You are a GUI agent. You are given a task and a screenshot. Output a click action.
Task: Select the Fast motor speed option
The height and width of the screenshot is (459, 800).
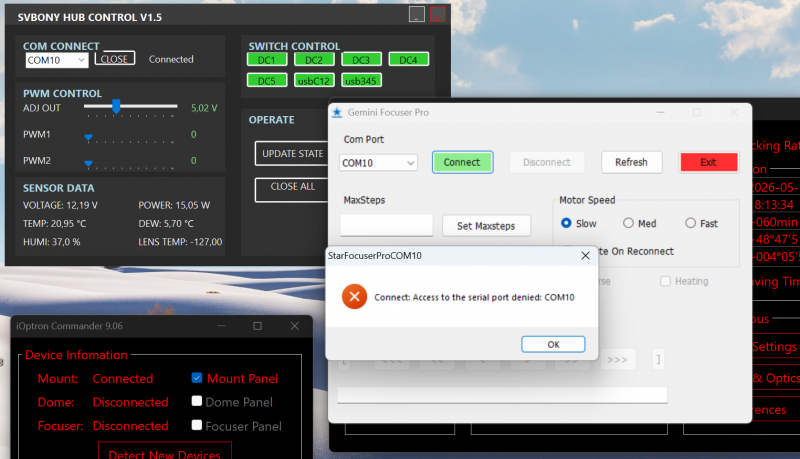(x=690, y=223)
